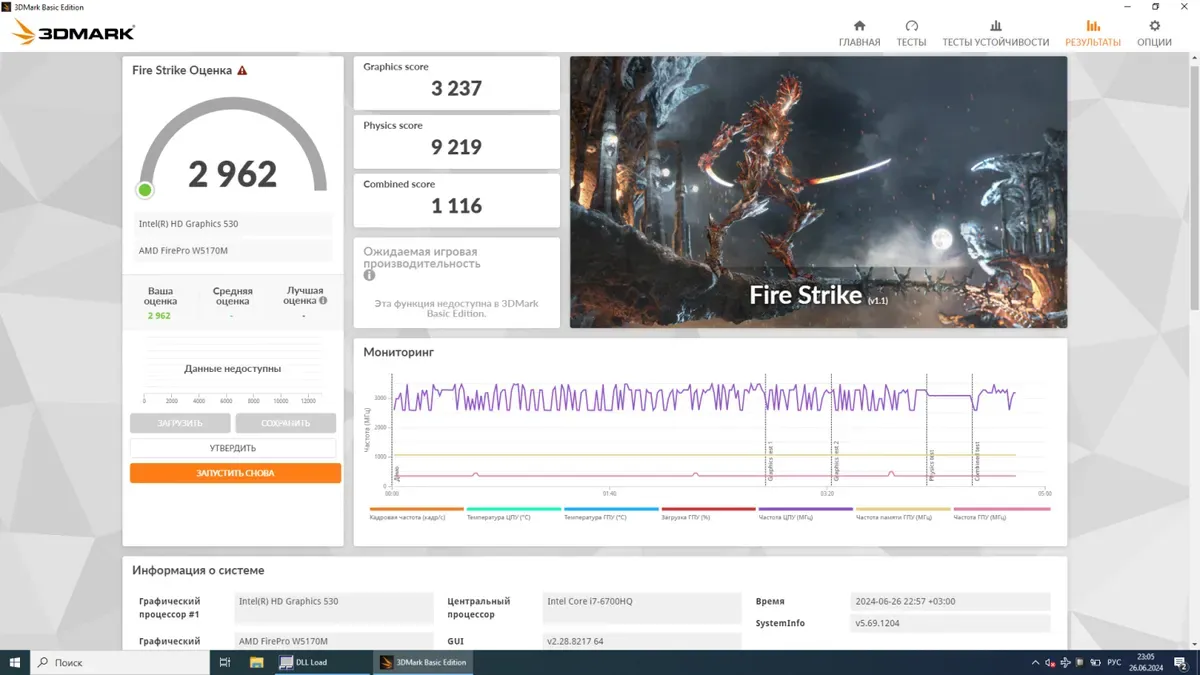The height and width of the screenshot is (675, 1200).
Task: Open the ТЕСТЫ tab
Action: (x=911, y=33)
